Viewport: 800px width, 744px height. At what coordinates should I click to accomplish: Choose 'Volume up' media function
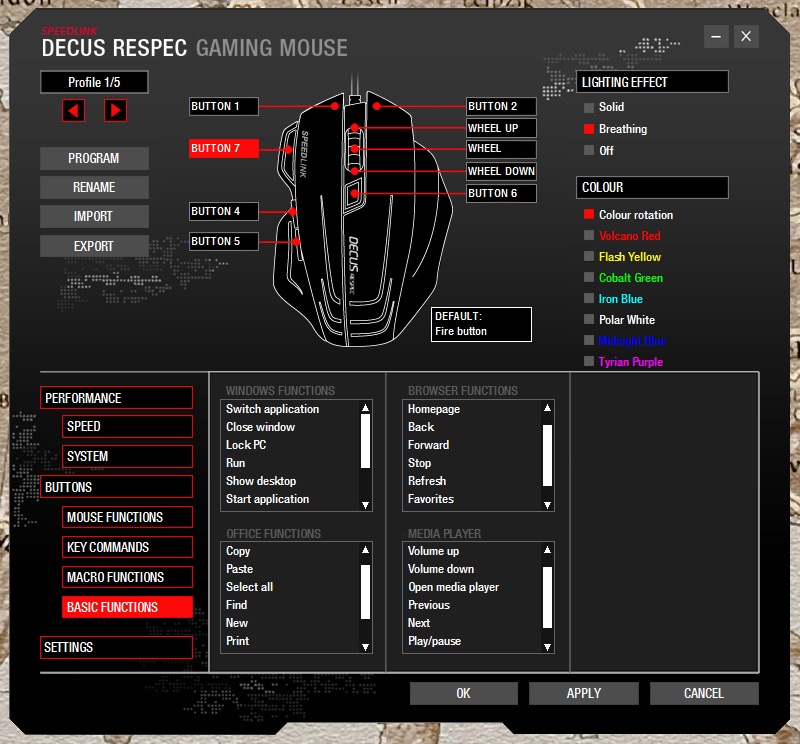click(433, 551)
